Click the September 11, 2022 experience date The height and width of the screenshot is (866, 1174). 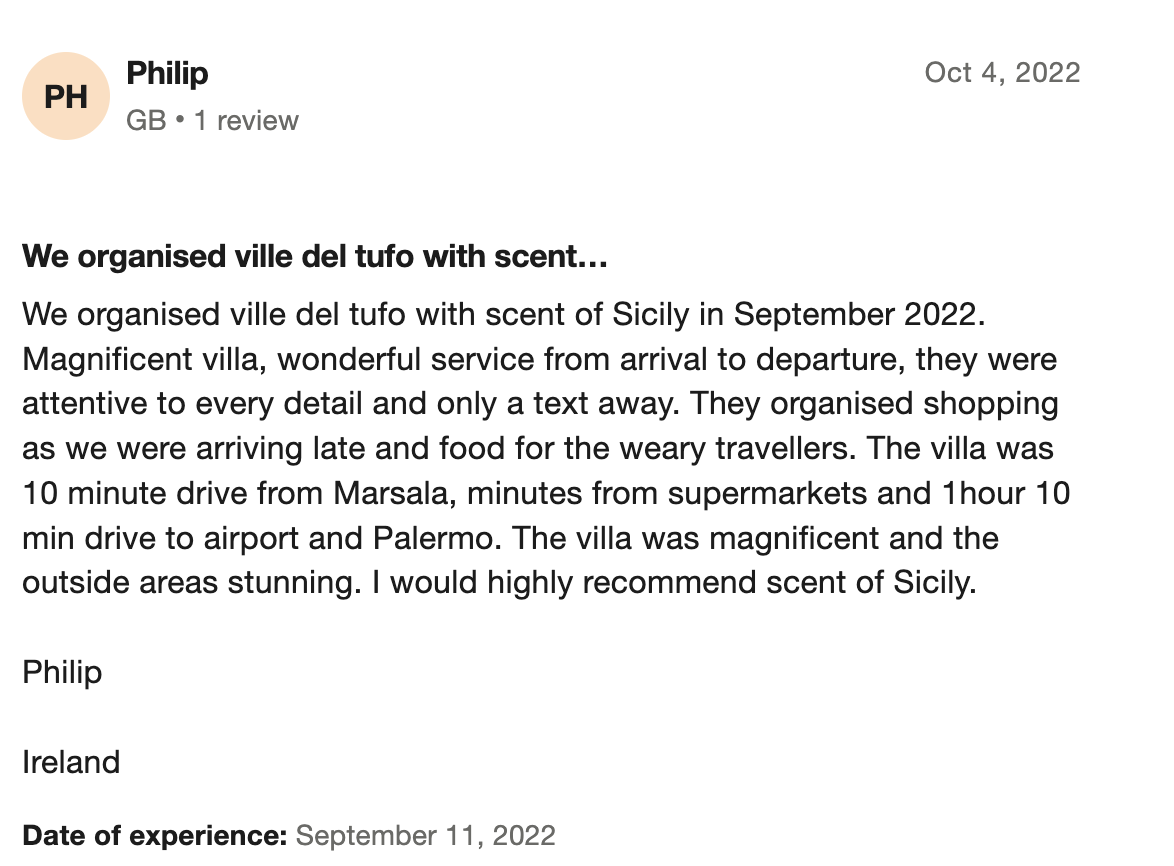coord(426,835)
